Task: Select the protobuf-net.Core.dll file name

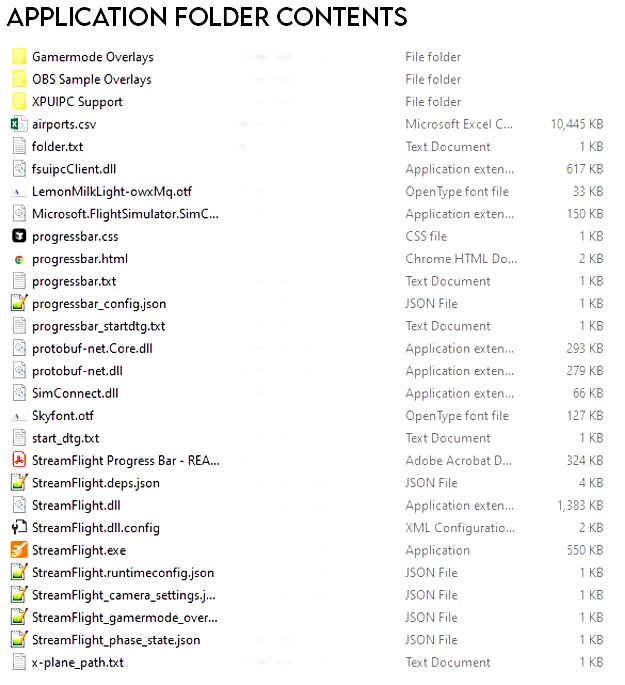Action: tap(92, 349)
